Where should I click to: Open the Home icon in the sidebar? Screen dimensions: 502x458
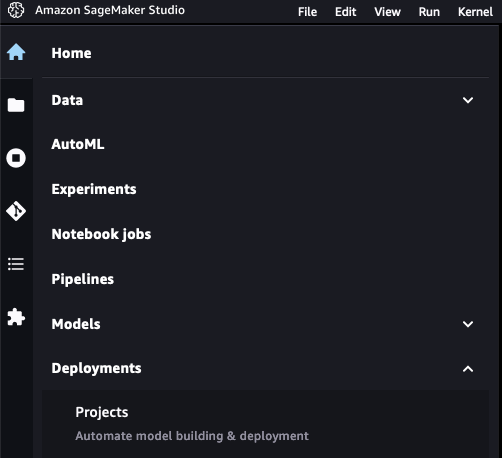(16, 52)
